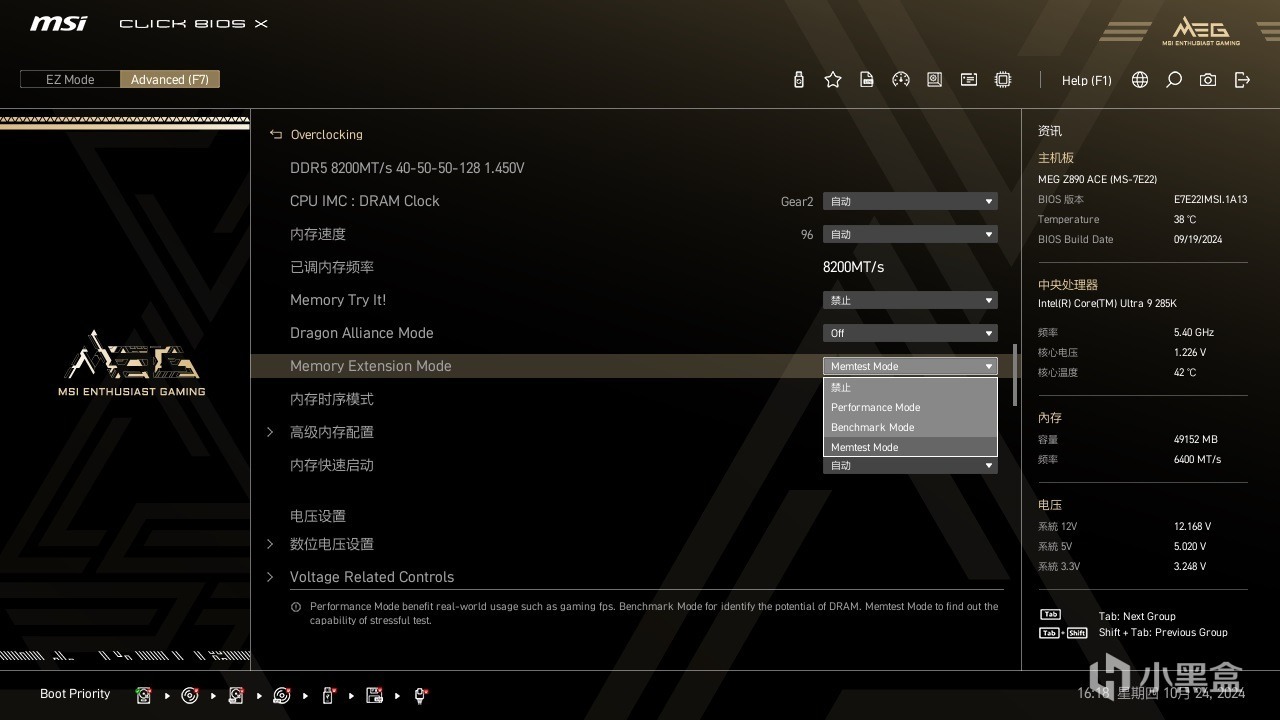
Task: Click the info icon beside the help description
Action: coord(296,607)
